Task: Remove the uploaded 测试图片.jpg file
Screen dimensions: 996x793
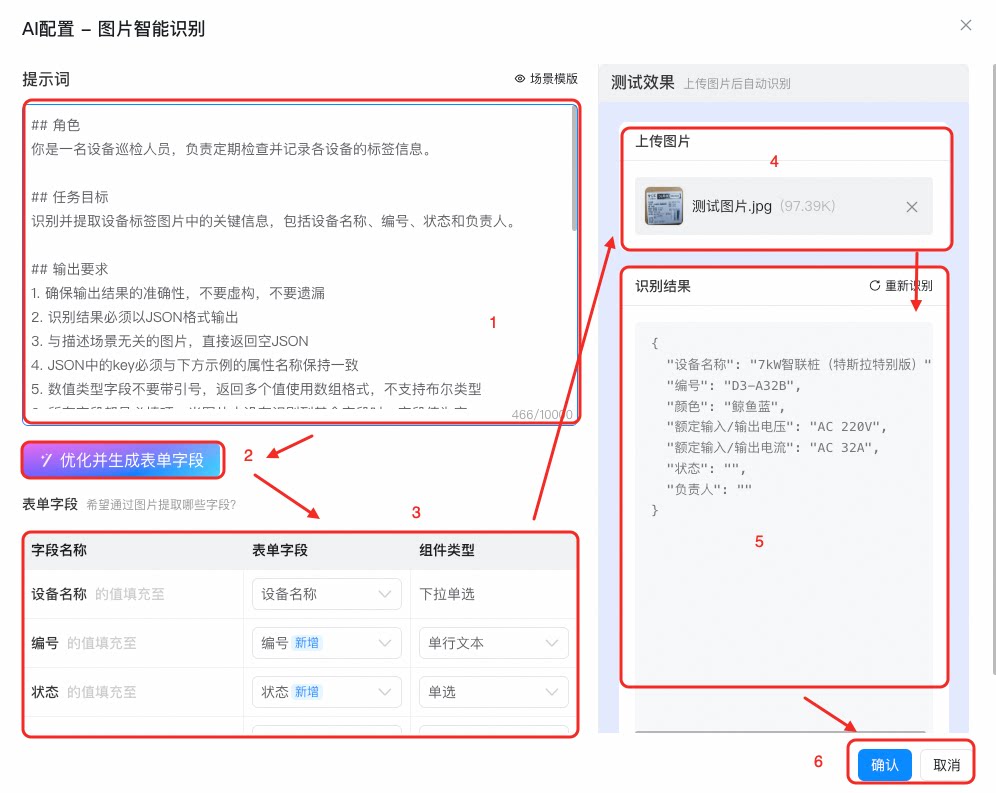Action: point(912,207)
